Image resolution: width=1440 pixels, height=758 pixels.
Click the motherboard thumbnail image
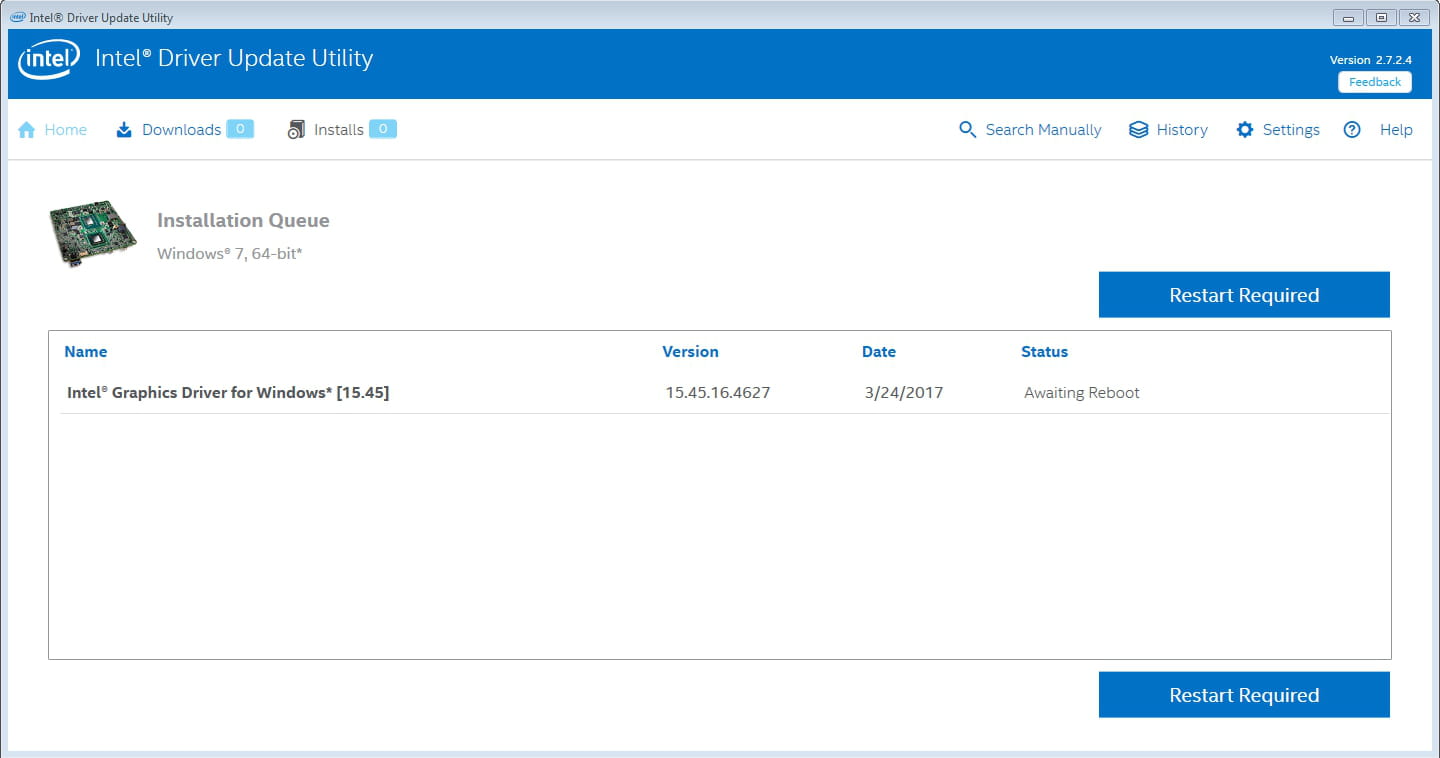[93, 234]
